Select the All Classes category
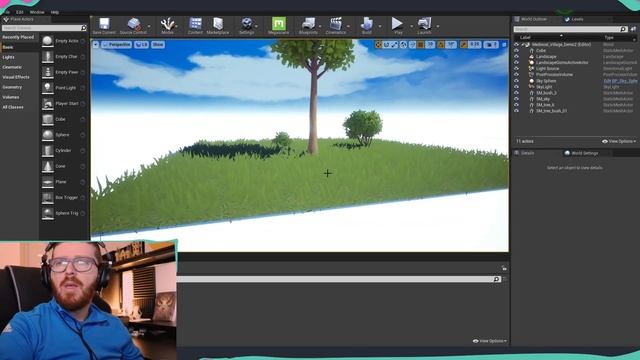 click(13, 107)
